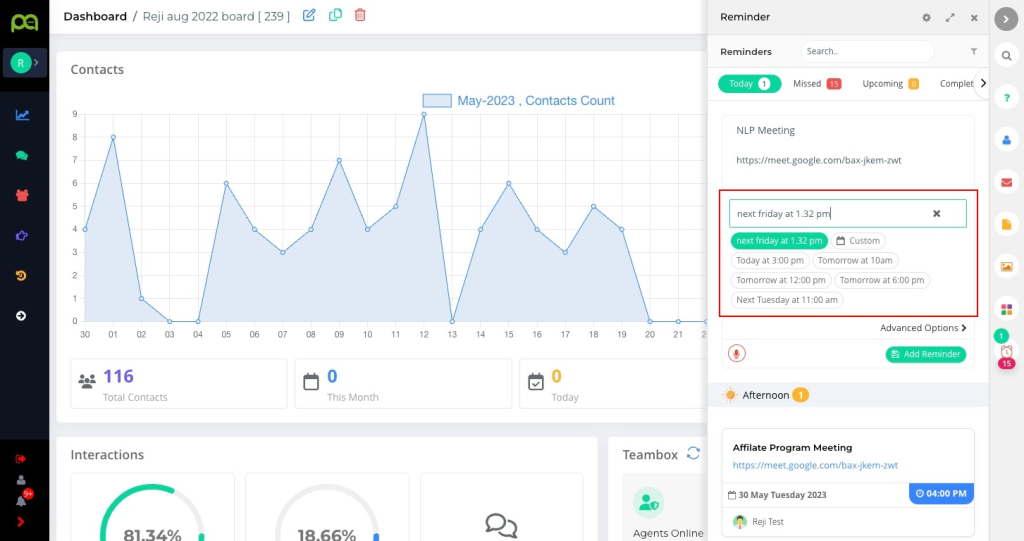Close the Reminder panel
The height and width of the screenshot is (541, 1024).
click(x=974, y=18)
